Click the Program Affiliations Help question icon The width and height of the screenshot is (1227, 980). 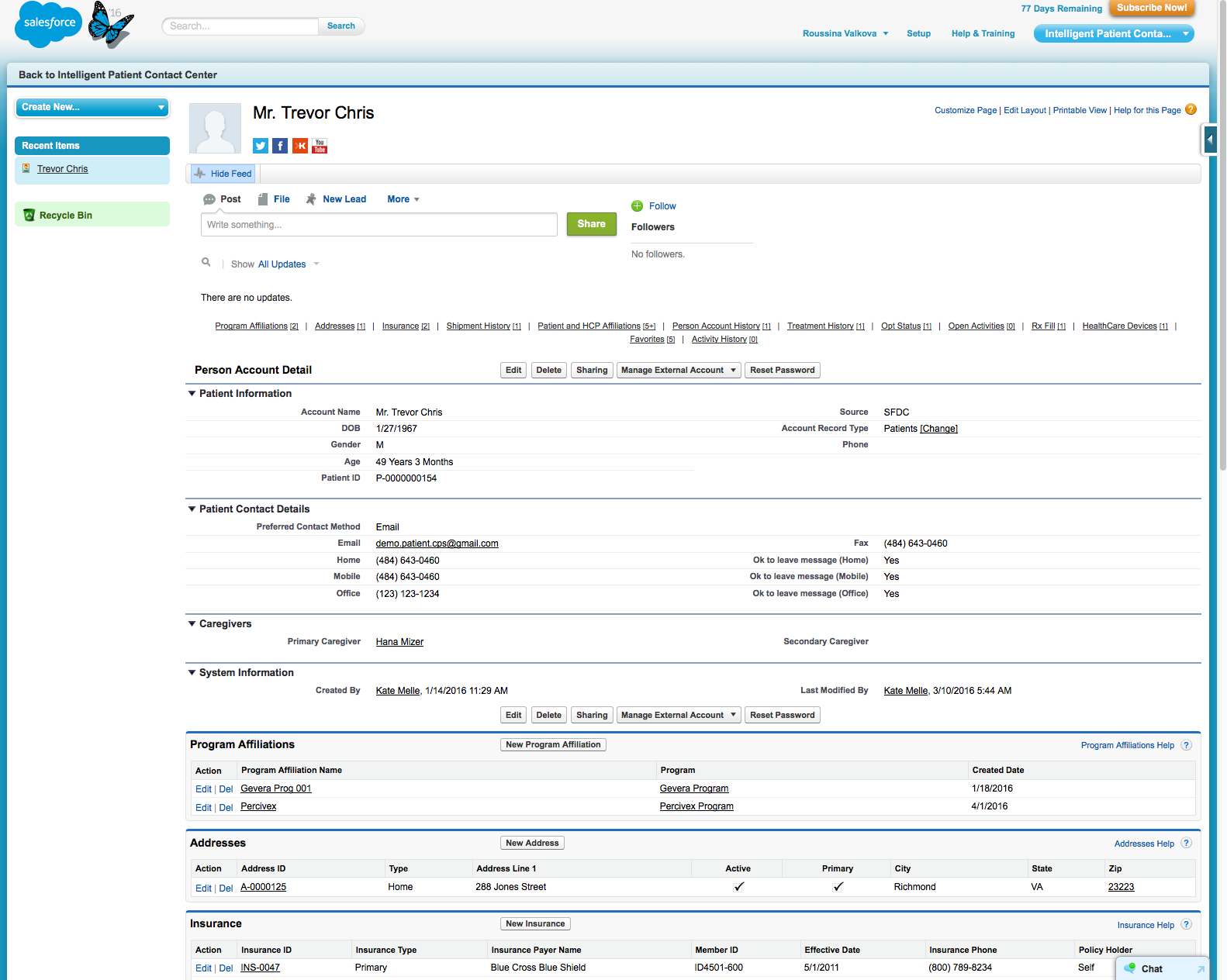(x=1186, y=745)
